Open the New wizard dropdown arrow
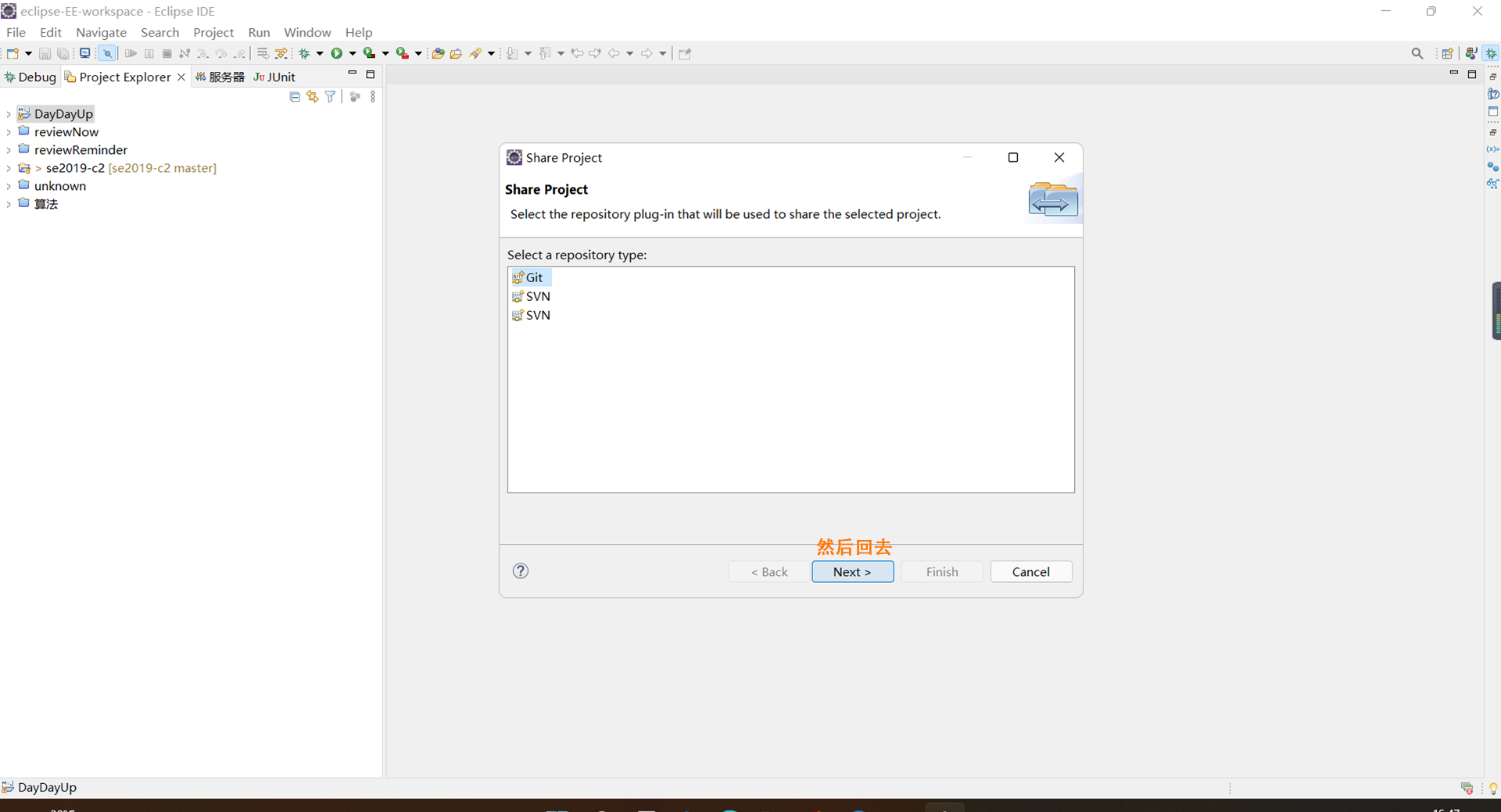 28,53
